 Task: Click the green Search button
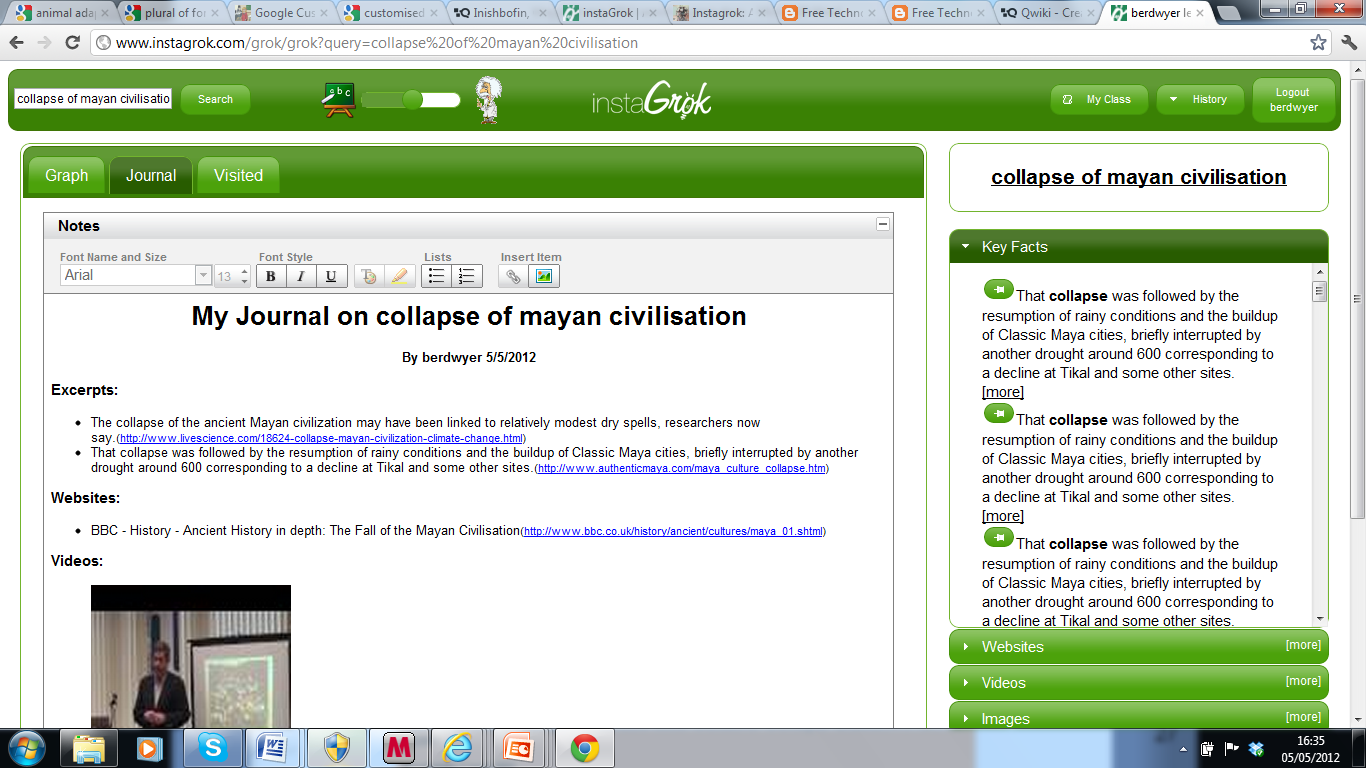point(215,99)
